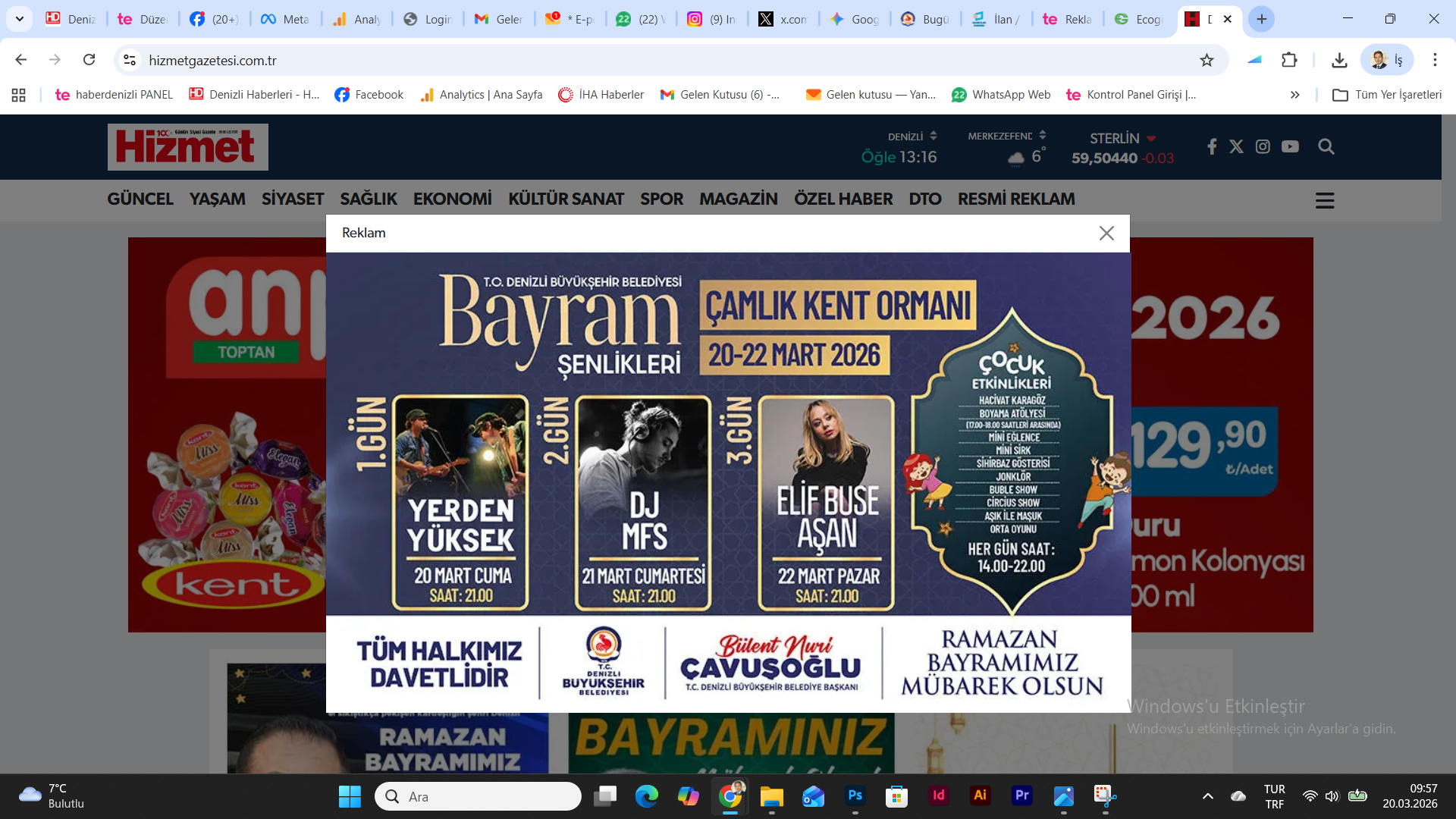Screen dimensions: 1456x819
Task: Open the EKONOMİ menu item
Action: click(x=452, y=199)
